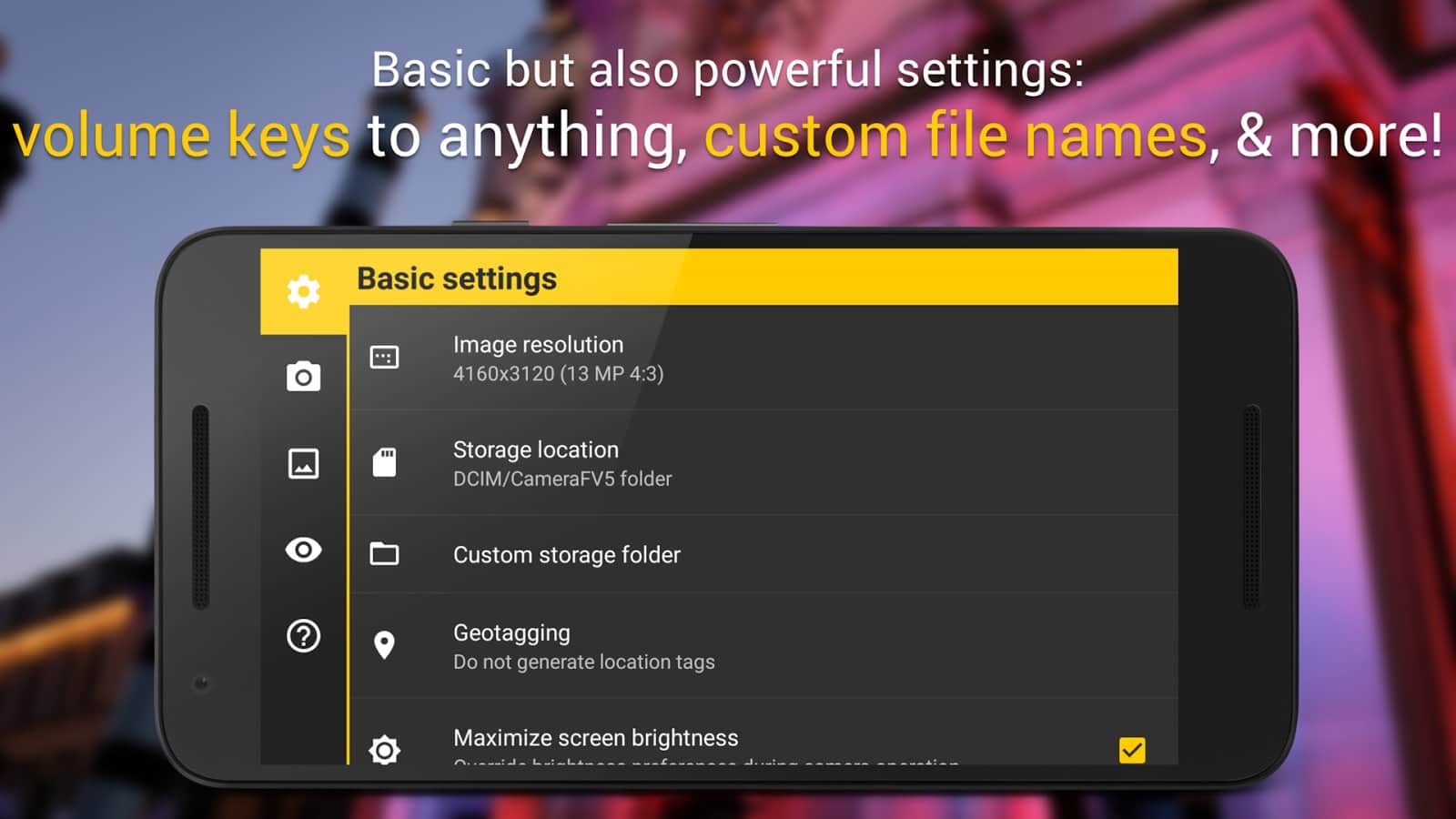Tap the Maximize screen brightness label
The height and width of the screenshot is (819, 1456).
coord(595,737)
